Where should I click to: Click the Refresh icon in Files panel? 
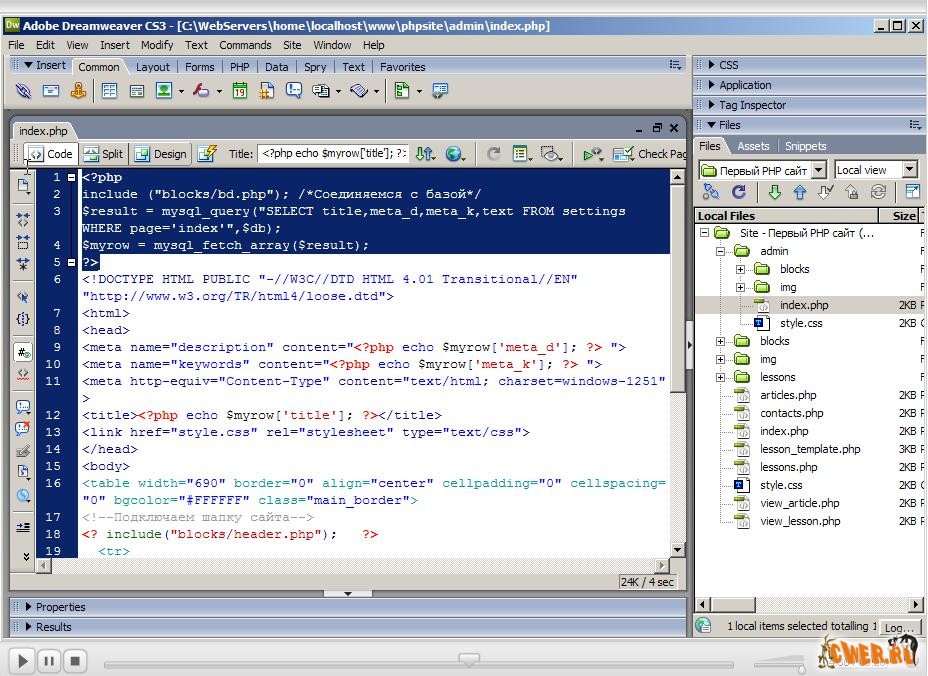739,192
